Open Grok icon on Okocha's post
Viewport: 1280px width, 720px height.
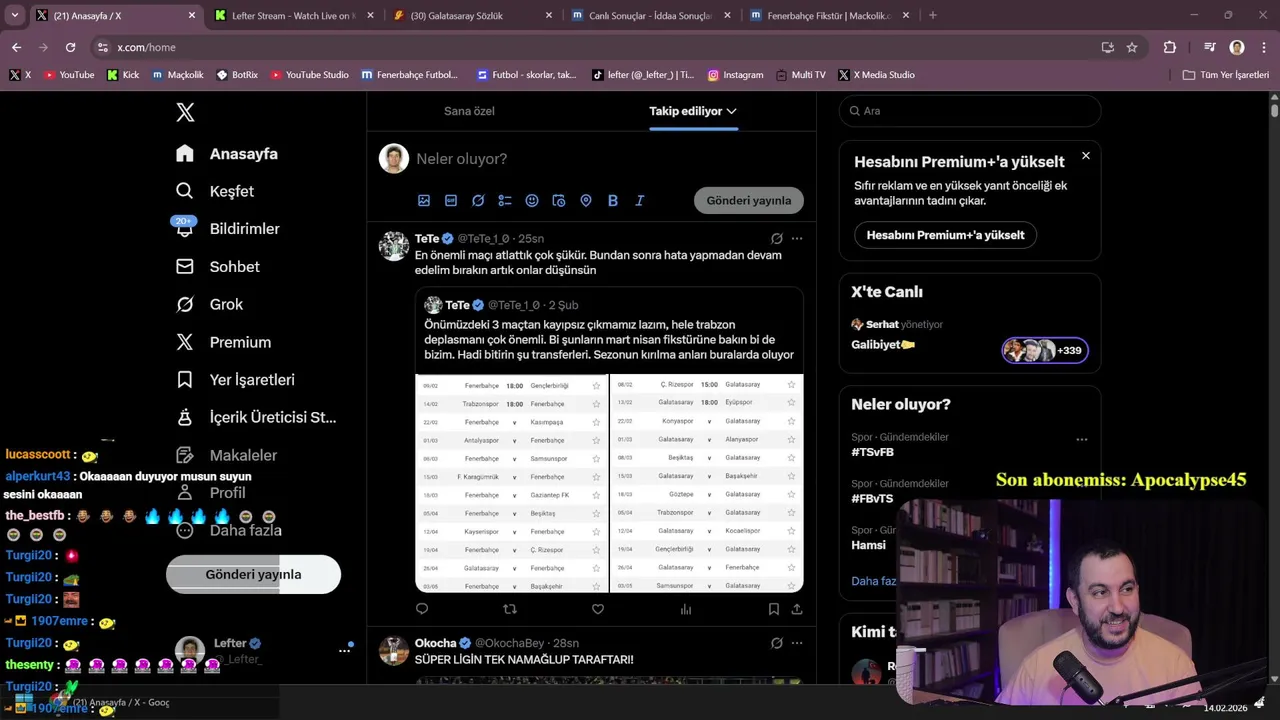[777, 643]
